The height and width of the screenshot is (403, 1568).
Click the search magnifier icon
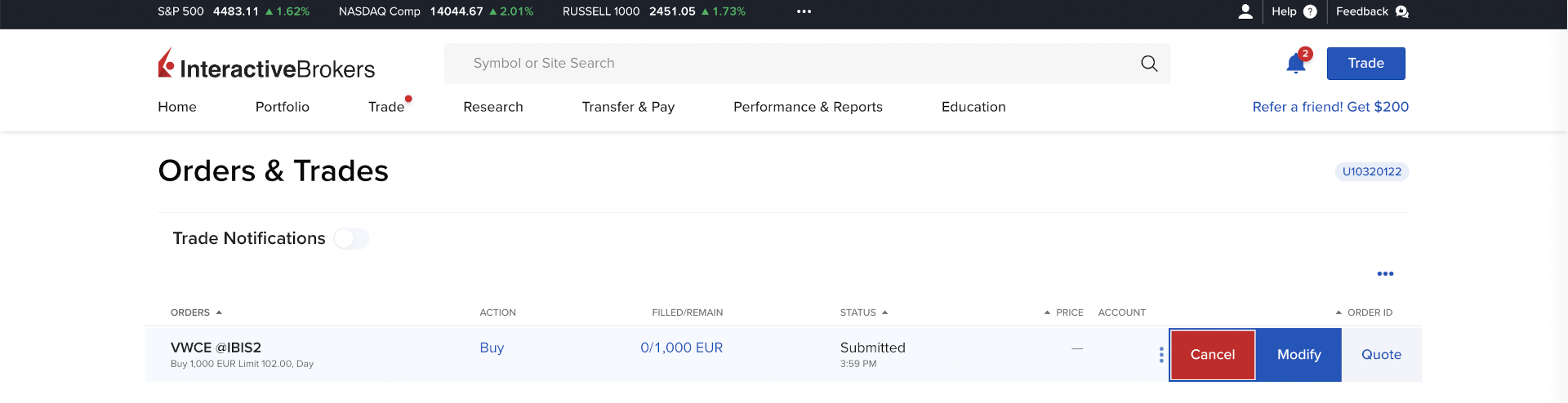click(1149, 64)
